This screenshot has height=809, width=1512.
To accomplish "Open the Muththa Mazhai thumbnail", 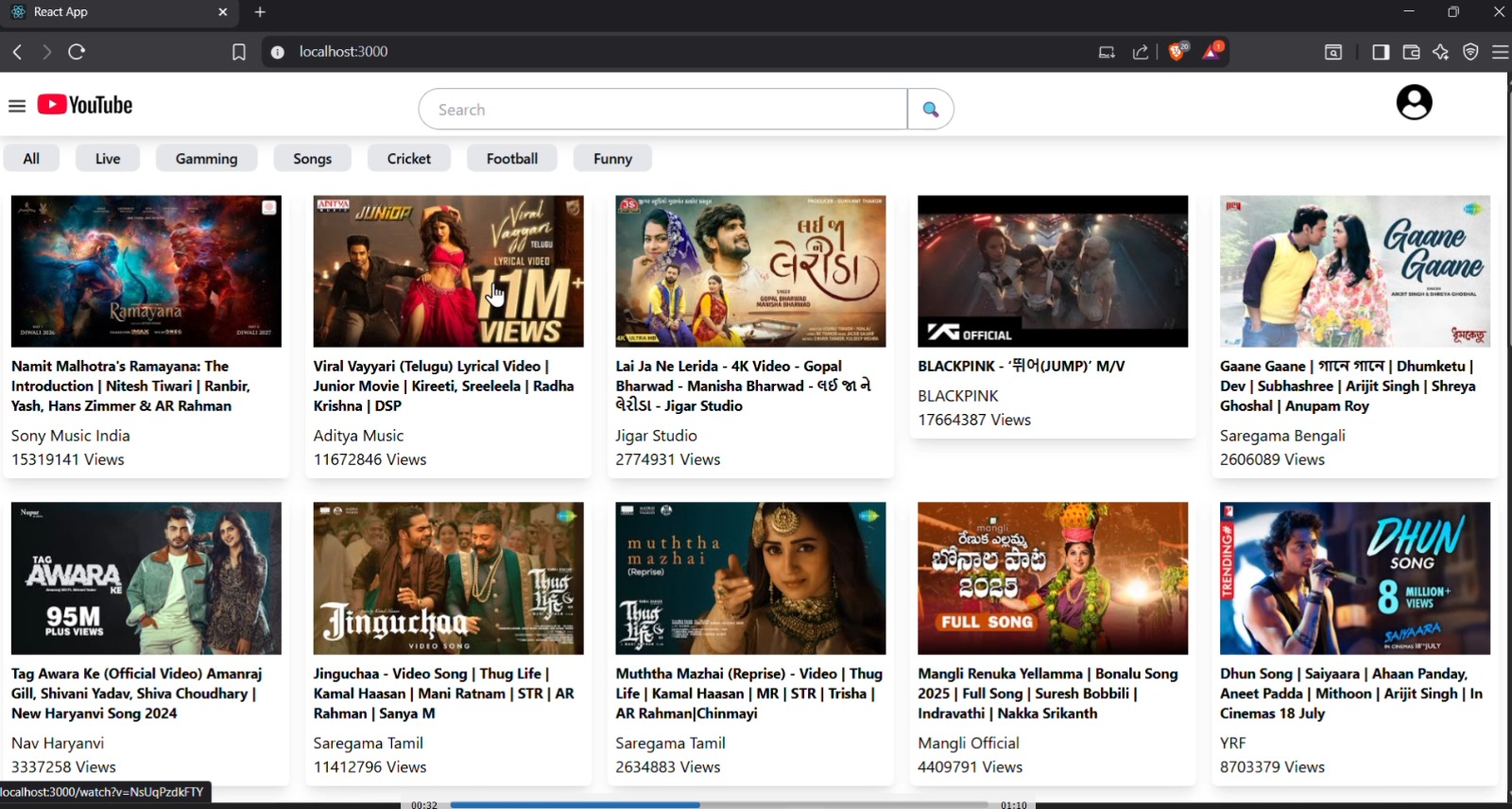I will click(x=751, y=578).
